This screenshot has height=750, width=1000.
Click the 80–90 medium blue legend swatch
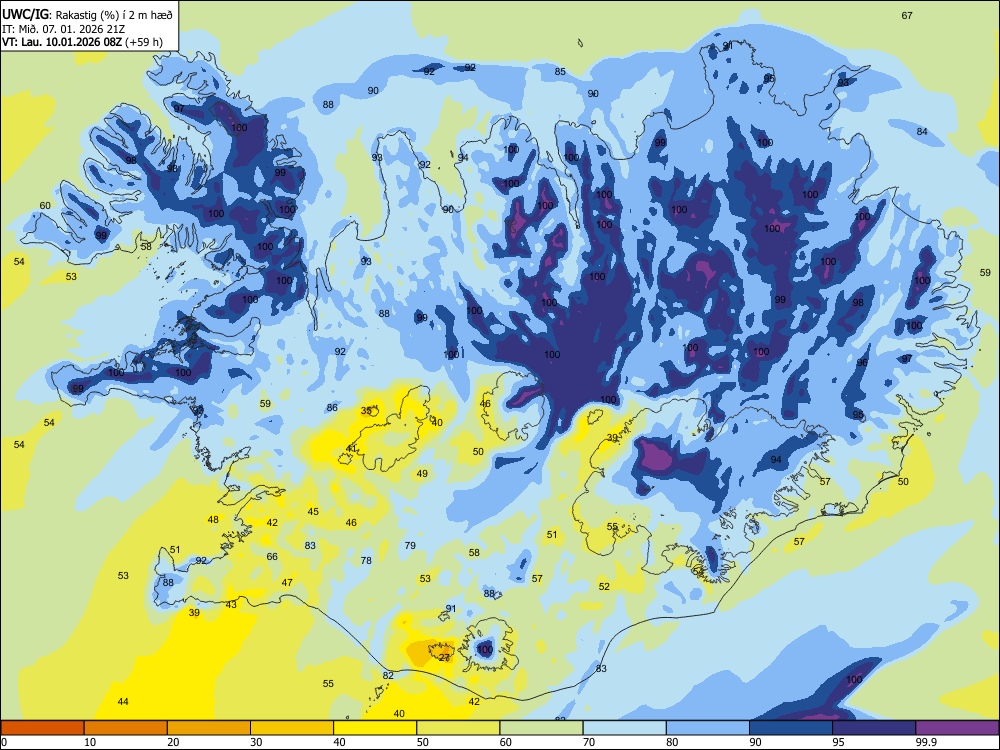click(x=708, y=728)
